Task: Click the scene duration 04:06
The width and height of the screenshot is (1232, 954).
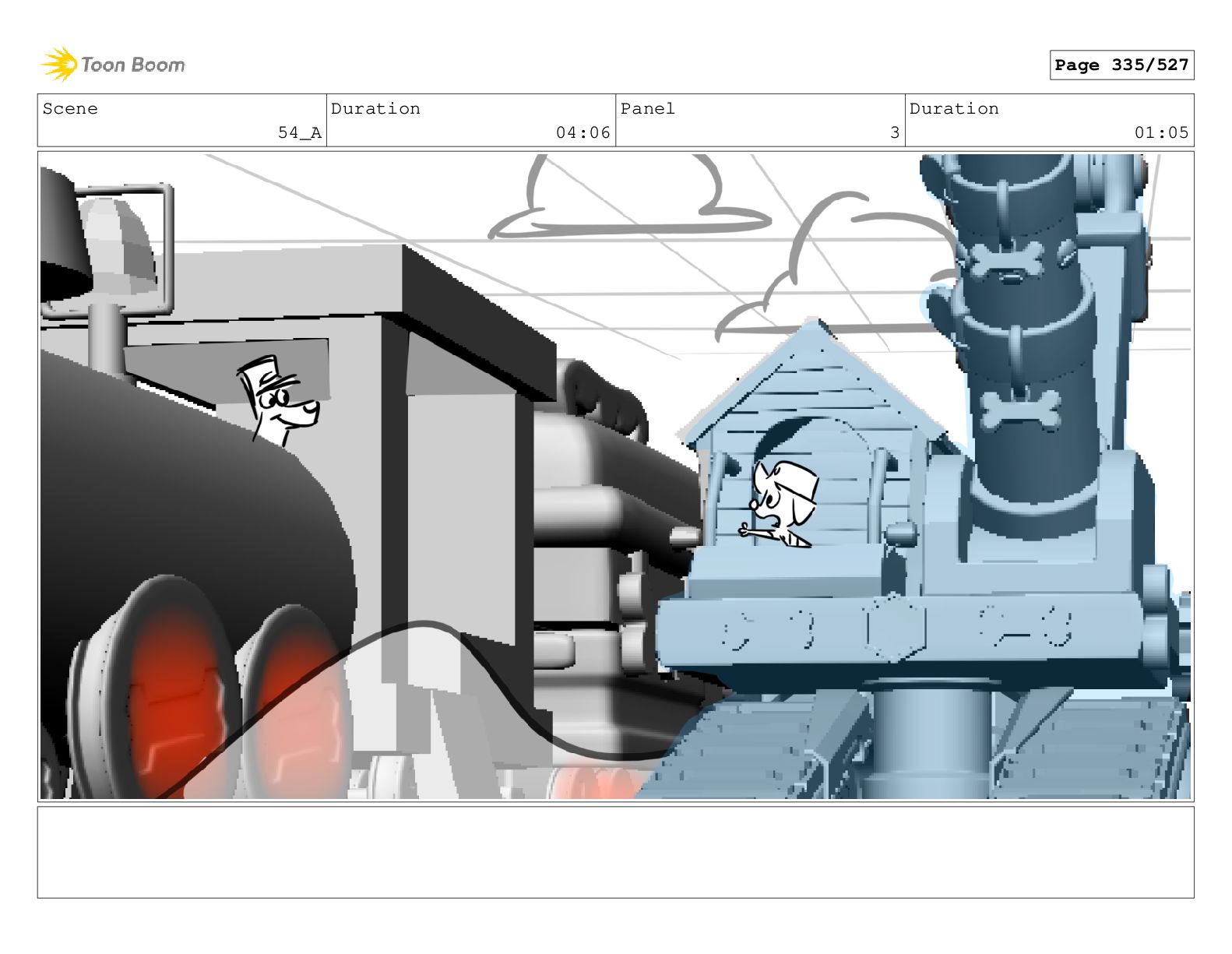Action: (583, 133)
